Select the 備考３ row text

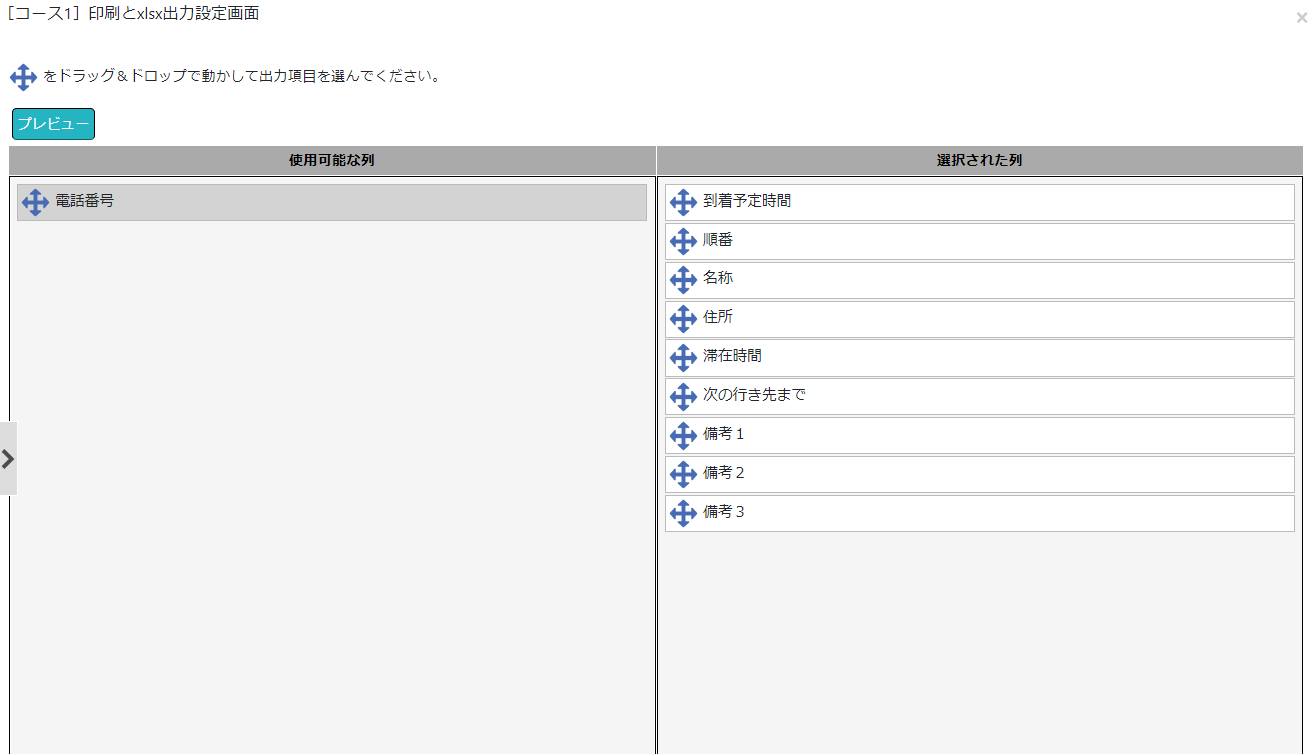pyautogui.click(x=724, y=512)
